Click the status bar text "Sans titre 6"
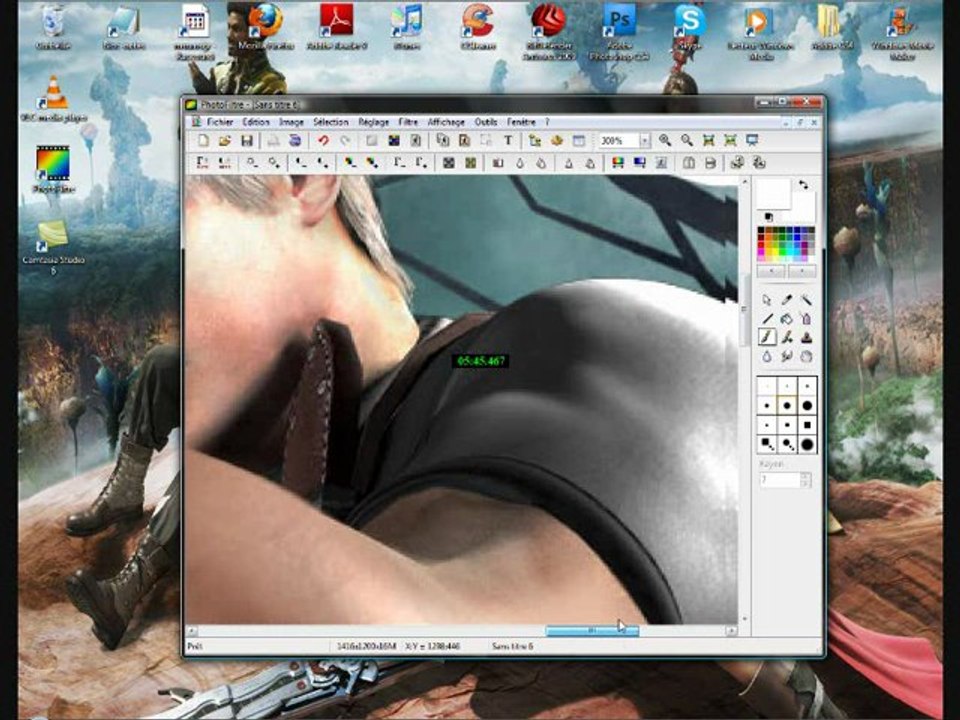This screenshot has width=960, height=720. point(512,646)
